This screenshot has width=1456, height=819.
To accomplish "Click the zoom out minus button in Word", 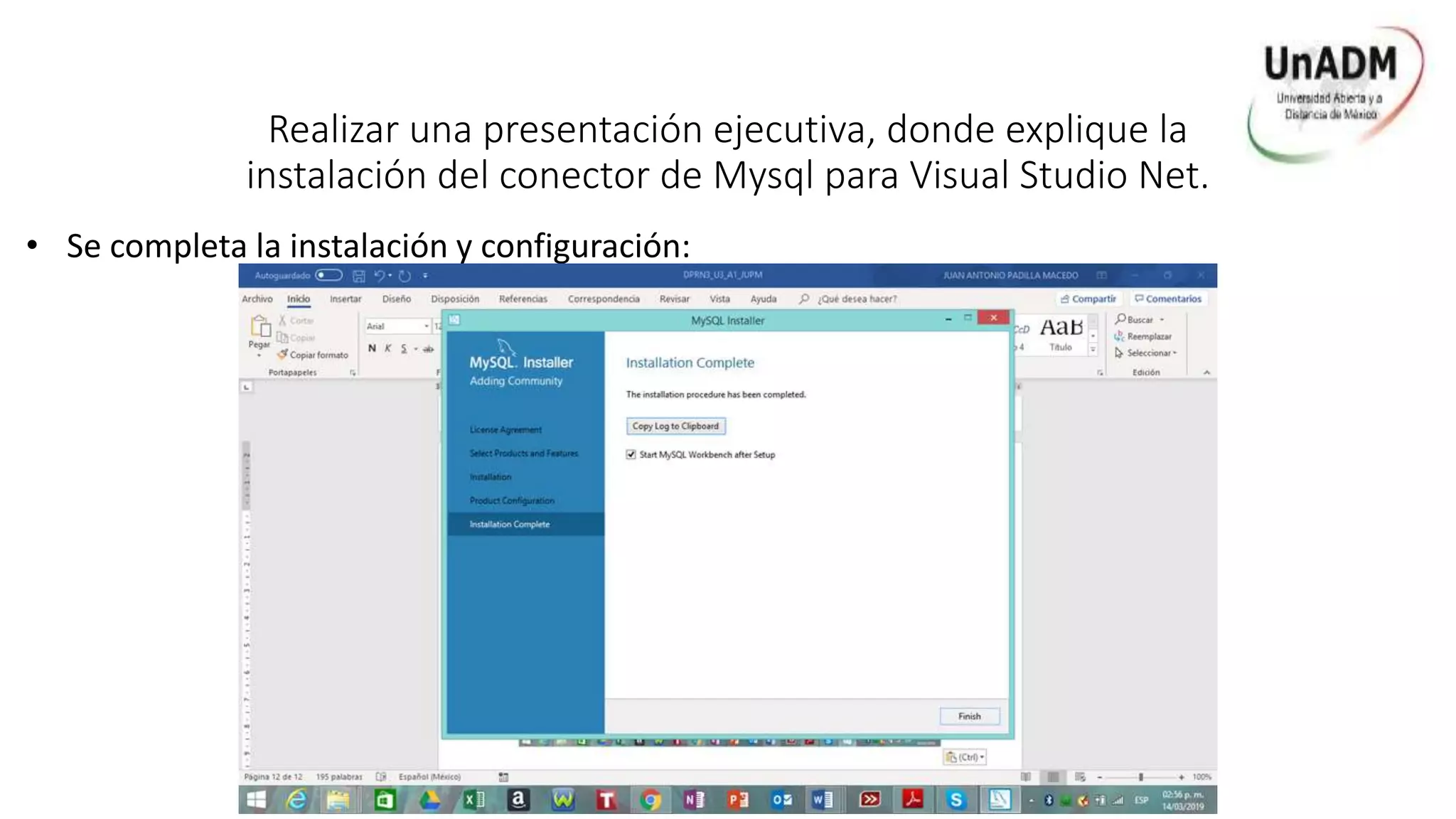I will [1100, 777].
